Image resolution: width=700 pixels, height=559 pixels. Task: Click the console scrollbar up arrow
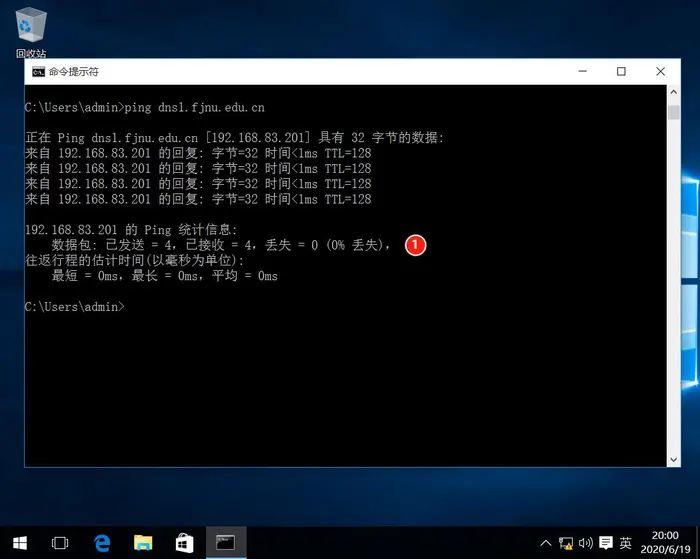click(674, 92)
